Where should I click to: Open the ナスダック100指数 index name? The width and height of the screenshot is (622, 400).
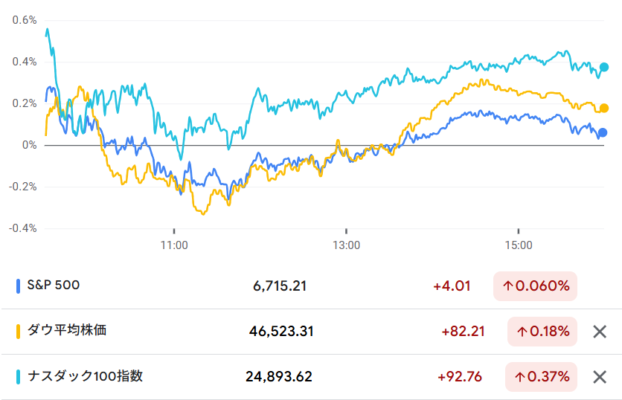pos(90,377)
